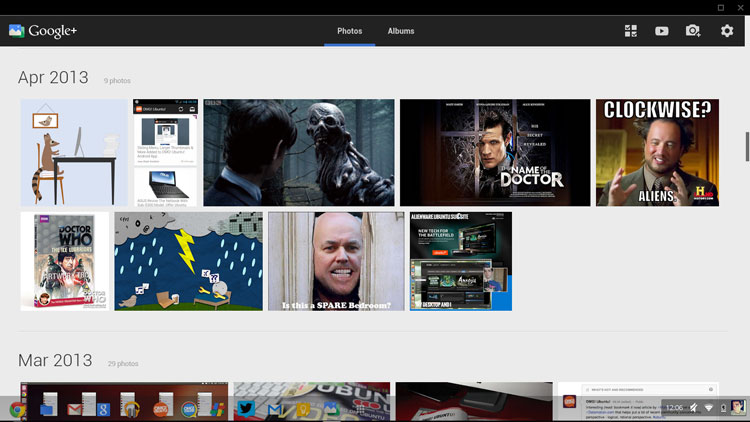Open the Twitter app from the shelf

pos(246,409)
